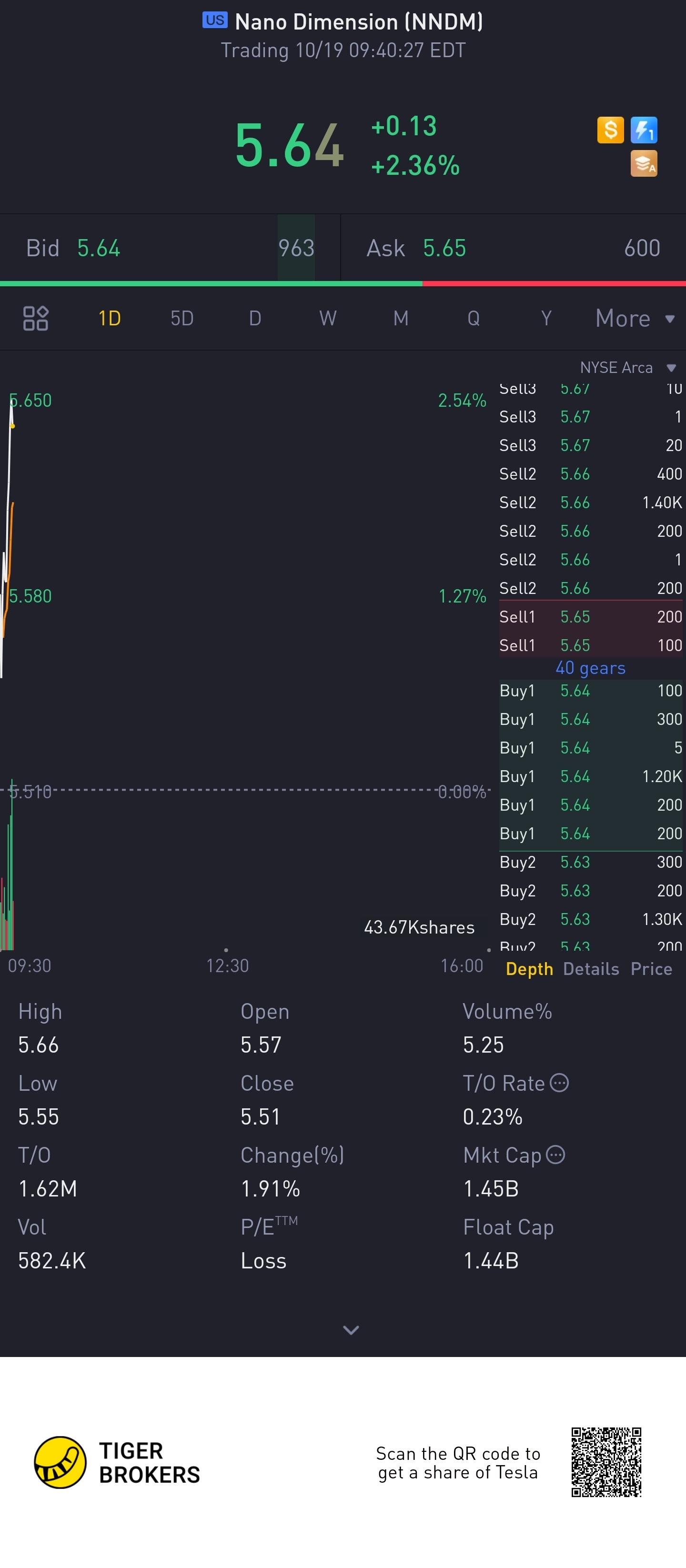Select Buy1 5.64 row with 1.20K
This screenshot has height=1568, width=686.
click(590, 776)
